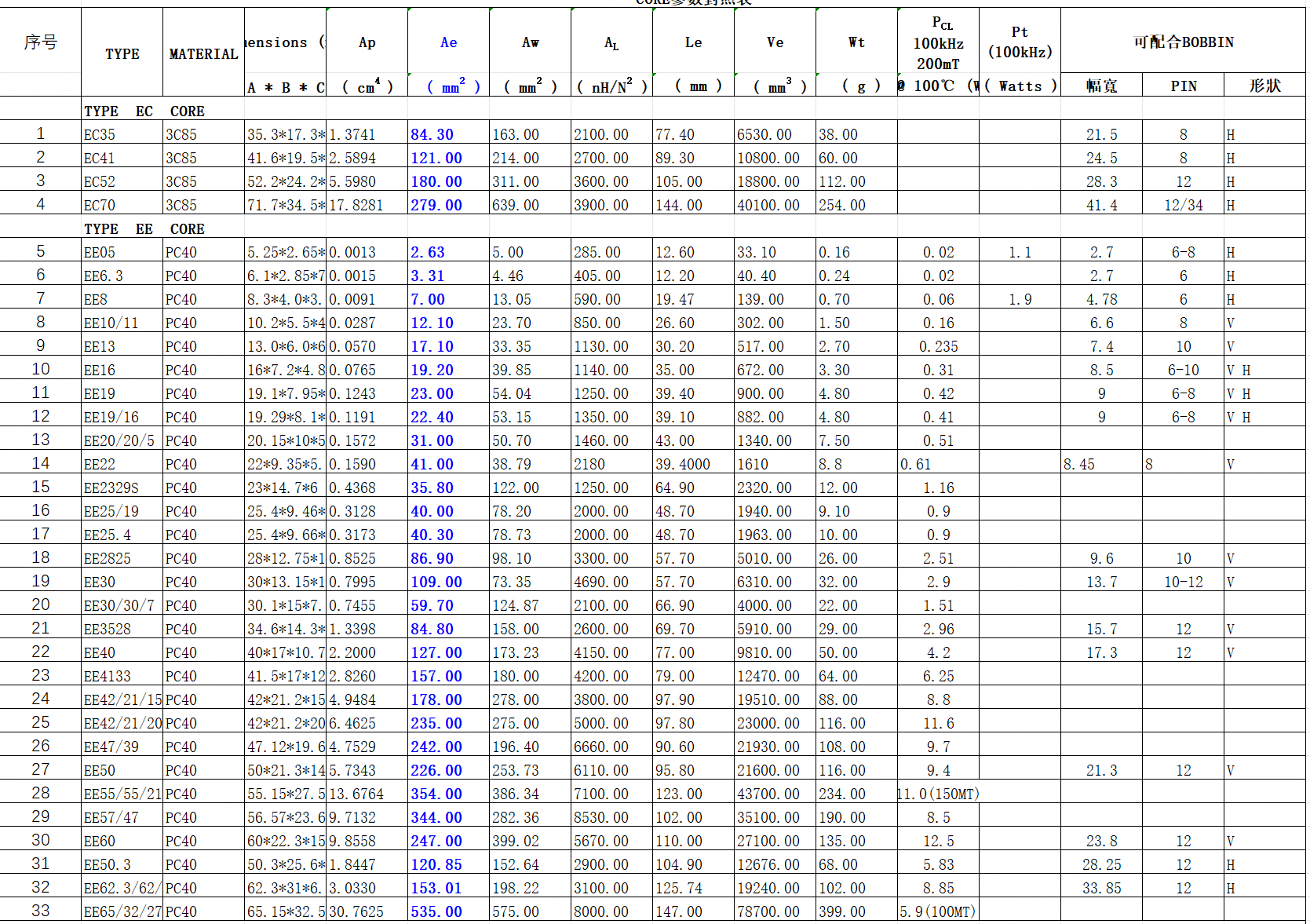Click Ae value '153.01' for EE62.3/62
This screenshot has height=924, width=1310.
click(448, 888)
